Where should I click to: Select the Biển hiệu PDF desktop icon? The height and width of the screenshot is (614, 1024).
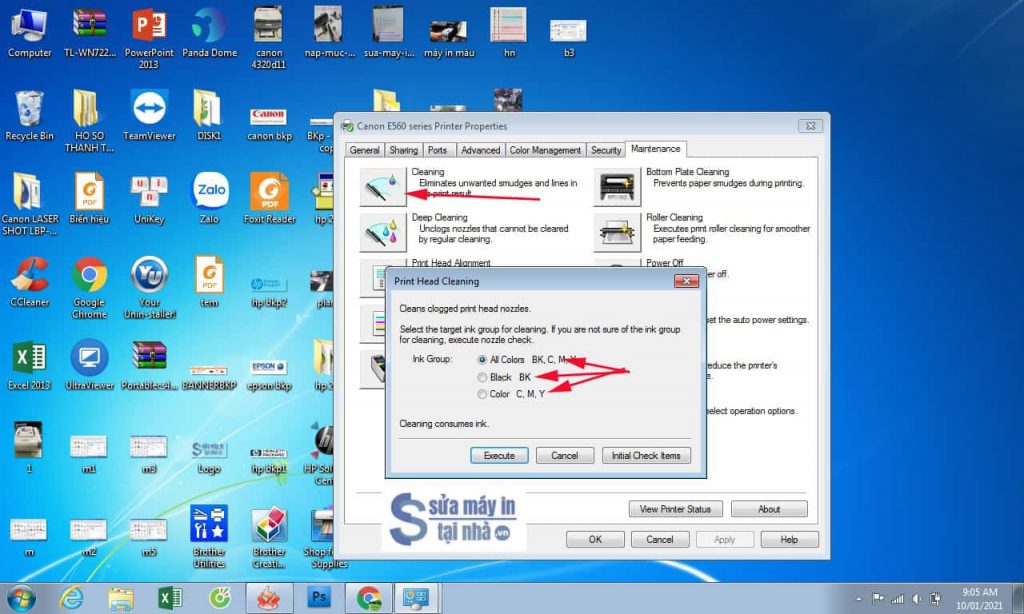89,199
